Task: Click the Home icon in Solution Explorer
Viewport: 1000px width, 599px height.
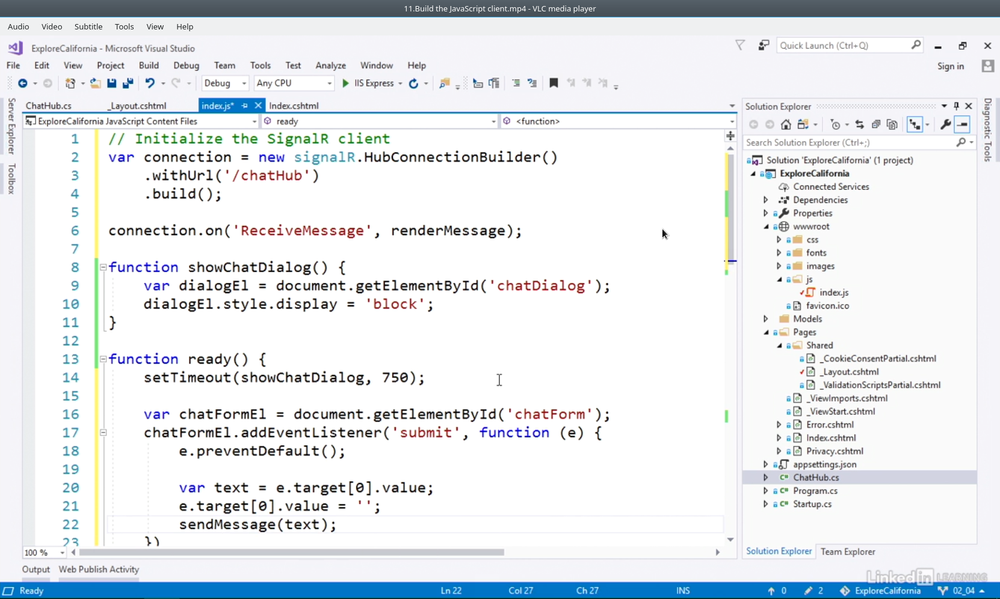Action: tap(786, 124)
